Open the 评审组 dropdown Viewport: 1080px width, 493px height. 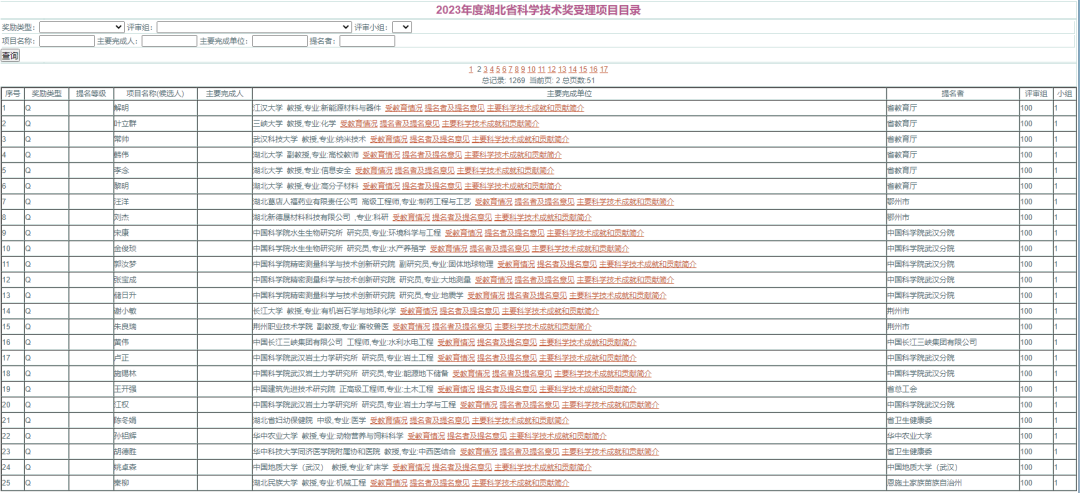(254, 27)
